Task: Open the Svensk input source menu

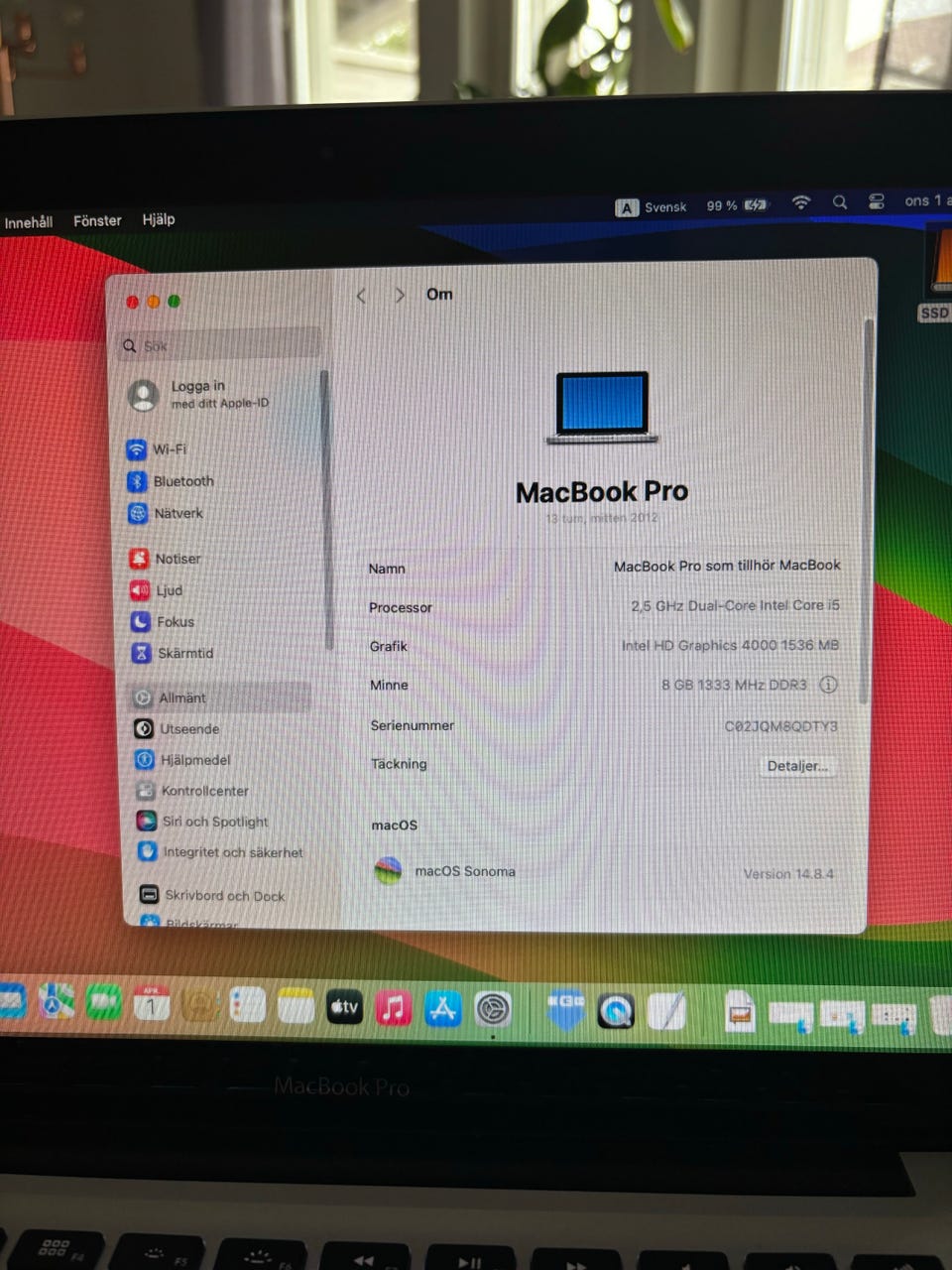Action: pyautogui.click(x=651, y=207)
